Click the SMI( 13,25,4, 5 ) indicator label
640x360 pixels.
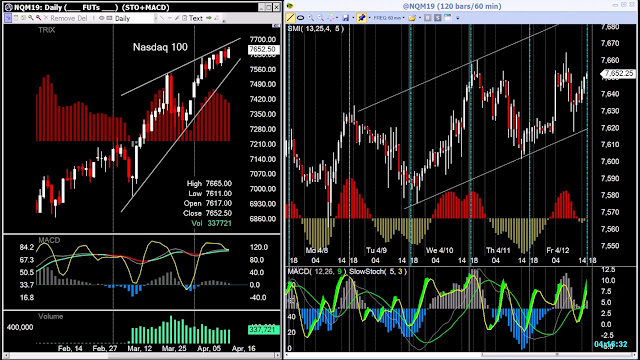tap(316, 29)
